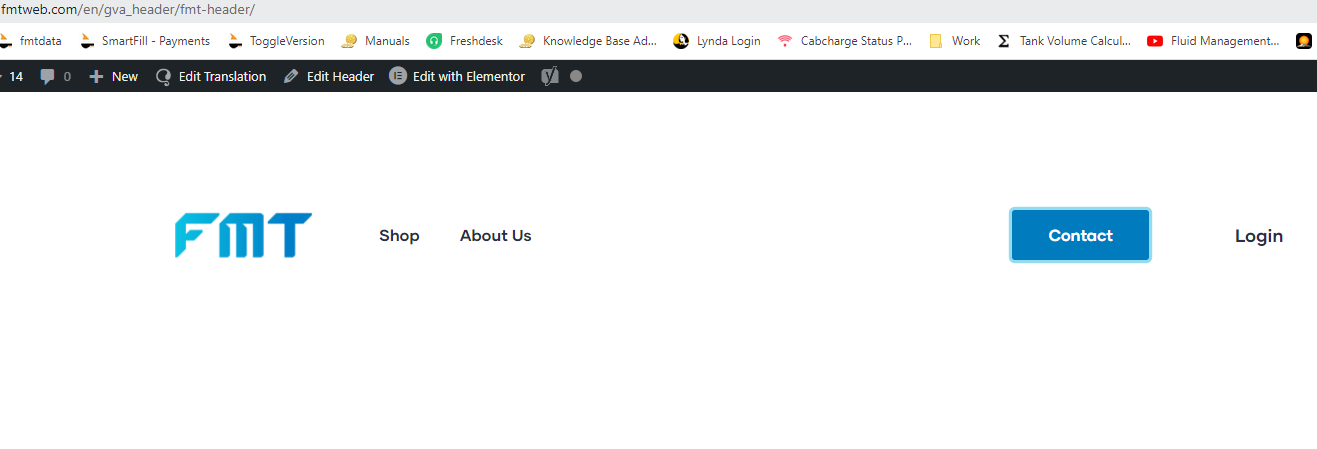Open the About Us menu item
The image size is (1317, 449).
pos(496,236)
